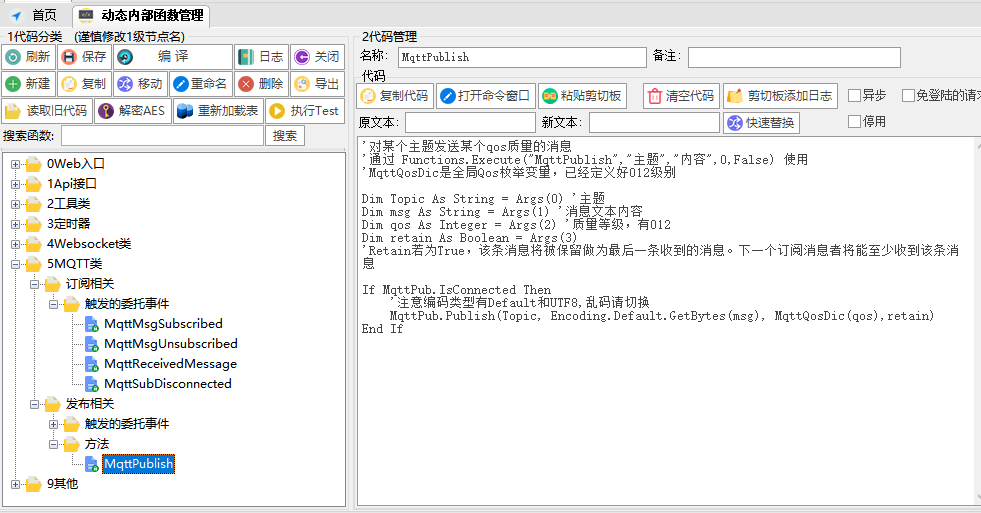
Task: Collapse the 订阅相关 tree node
Action: click(34, 285)
